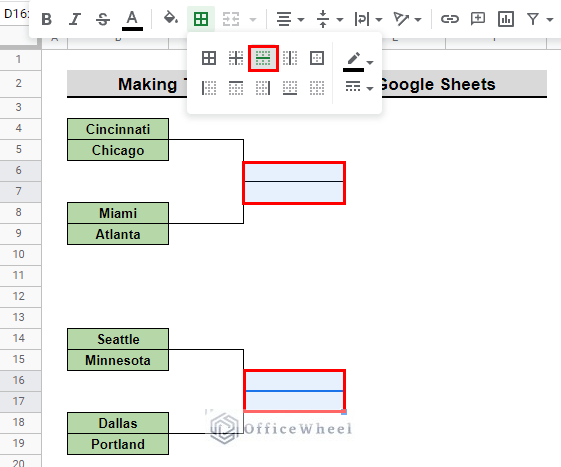561x467 pixels.
Task: Select the empty bracket cell in row 7
Action: click(x=294, y=192)
